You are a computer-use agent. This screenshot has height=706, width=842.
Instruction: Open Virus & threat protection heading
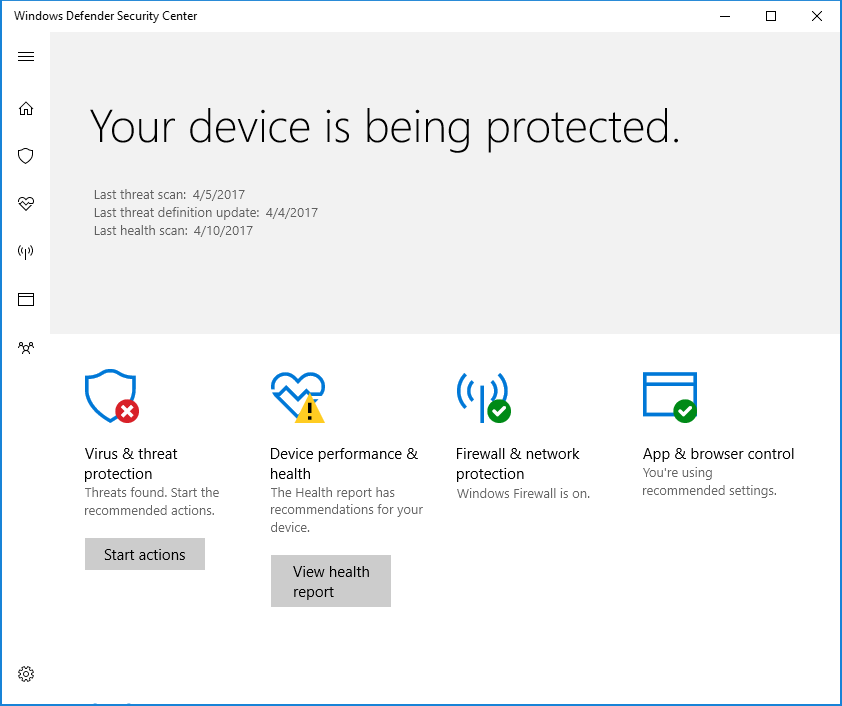(x=130, y=464)
